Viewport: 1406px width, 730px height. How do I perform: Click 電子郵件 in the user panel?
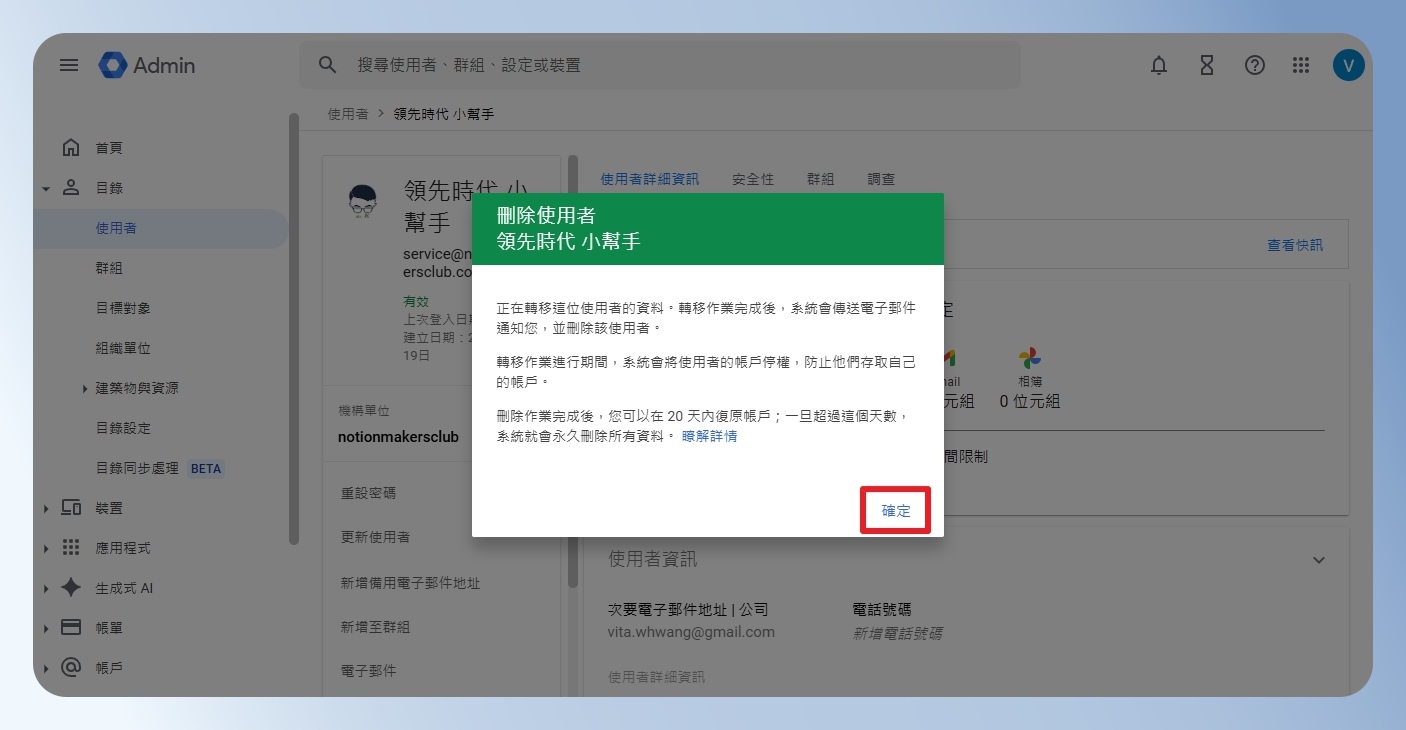pos(368,671)
